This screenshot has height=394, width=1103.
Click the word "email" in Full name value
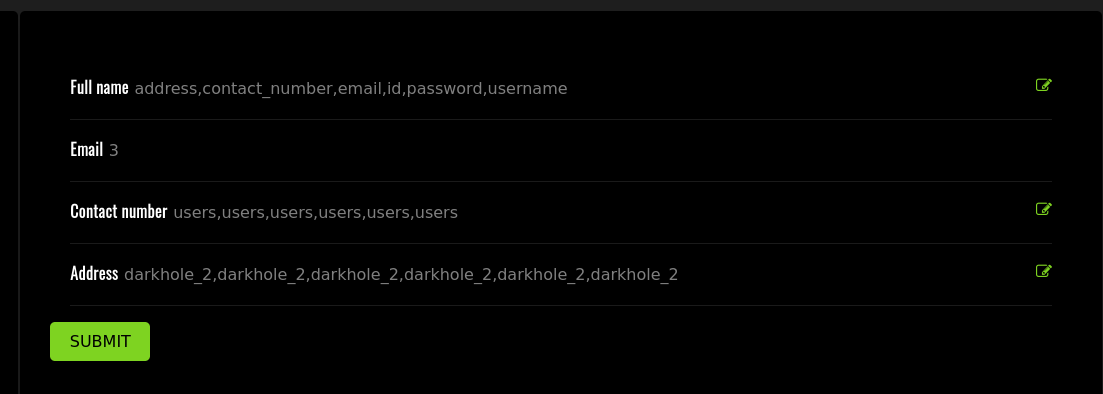pyautogui.click(x=359, y=89)
